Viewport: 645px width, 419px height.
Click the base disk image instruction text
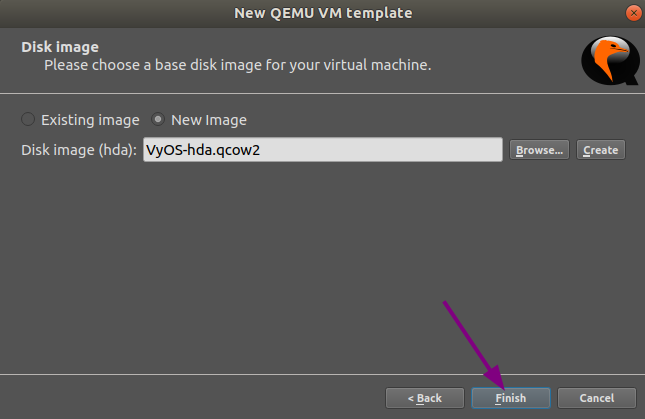[237, 65]
